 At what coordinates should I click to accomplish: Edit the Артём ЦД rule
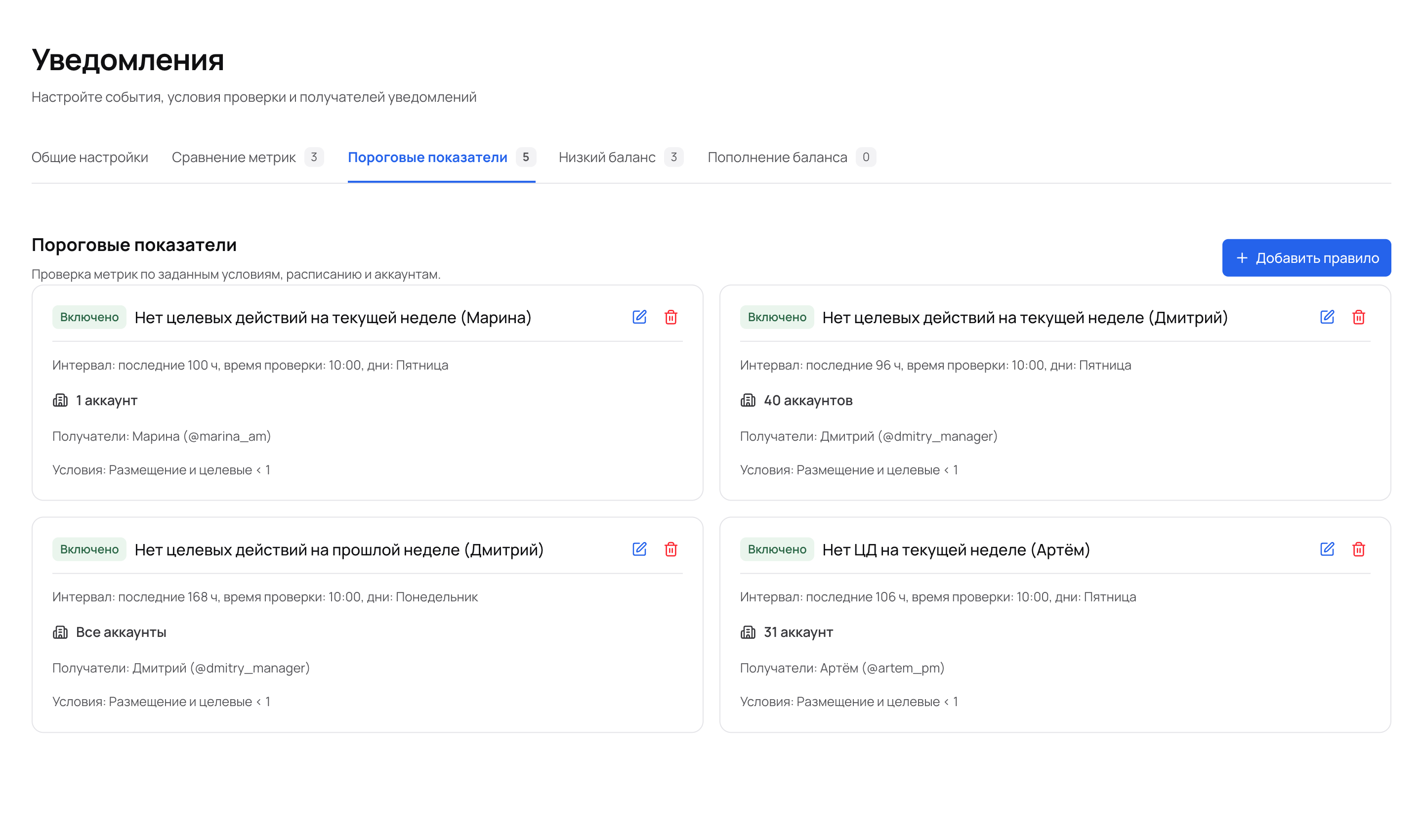point(1327,549)
